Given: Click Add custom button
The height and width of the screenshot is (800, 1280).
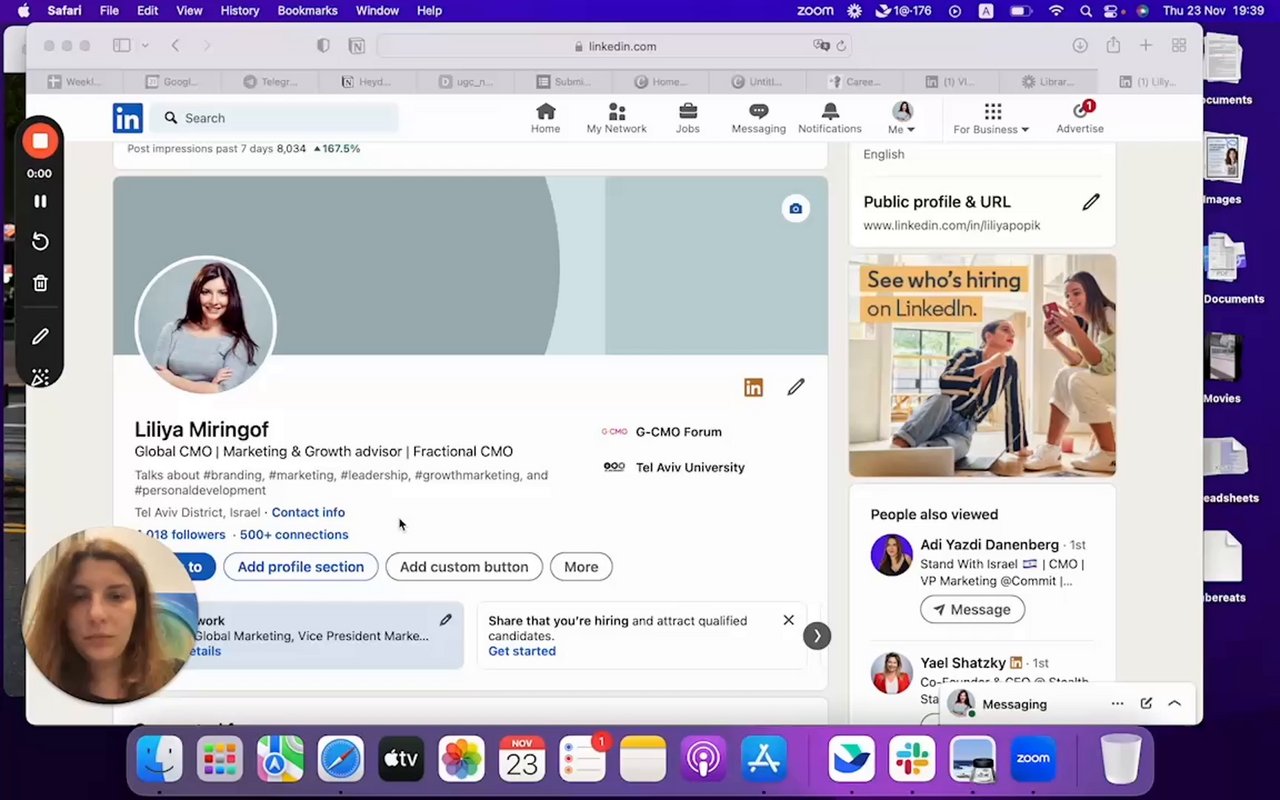Looking at the screenshot, I should coord(464,567).
